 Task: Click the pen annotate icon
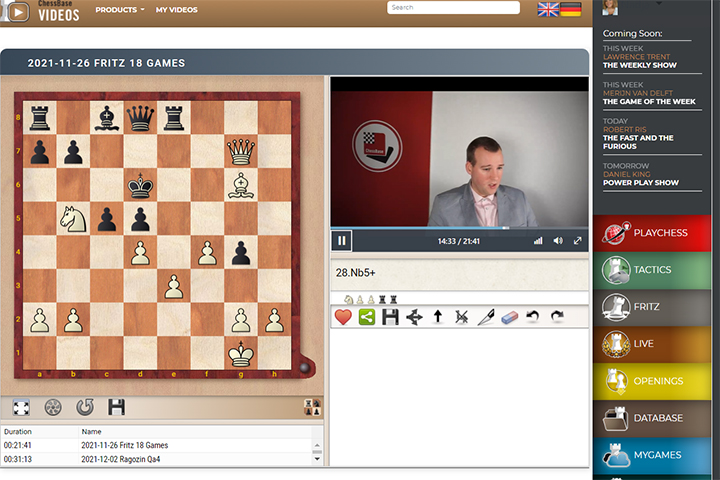click(486, 317)
